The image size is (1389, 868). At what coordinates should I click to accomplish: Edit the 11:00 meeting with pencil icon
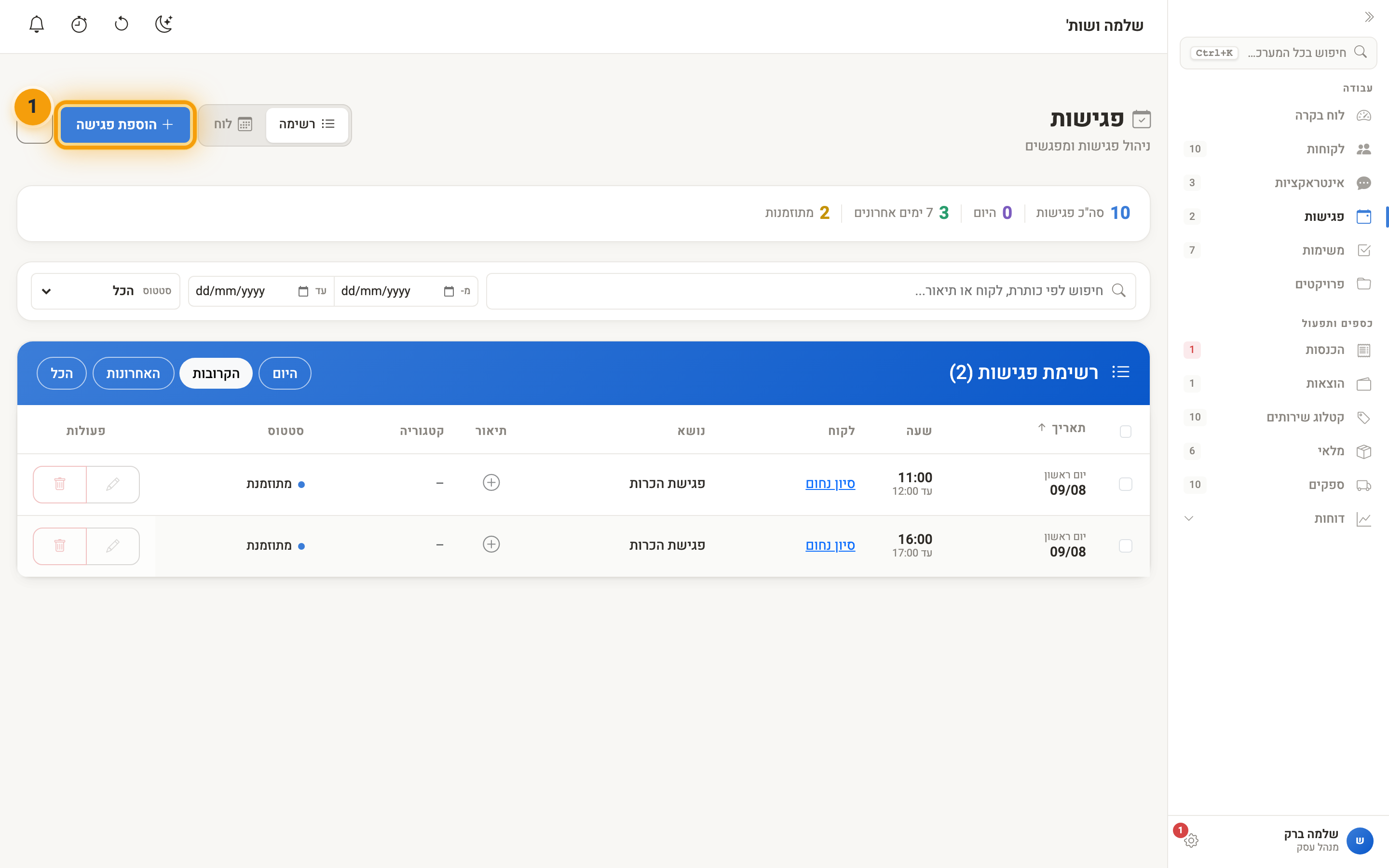click(x=113, y=484)
